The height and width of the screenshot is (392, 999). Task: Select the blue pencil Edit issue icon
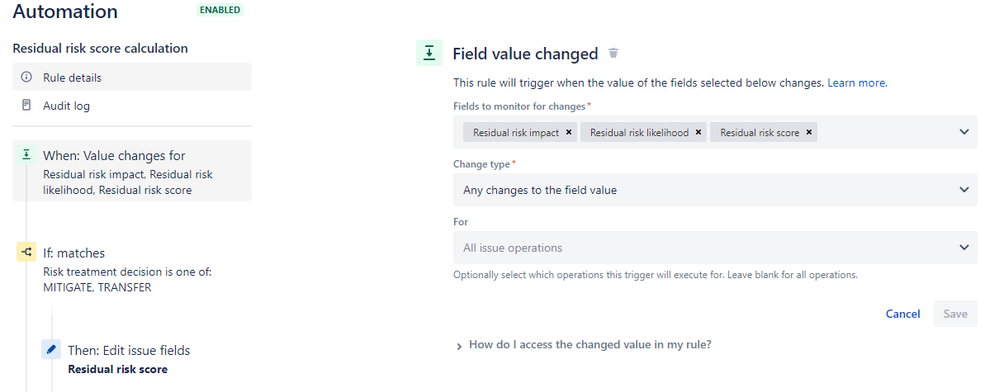point(51,349)
